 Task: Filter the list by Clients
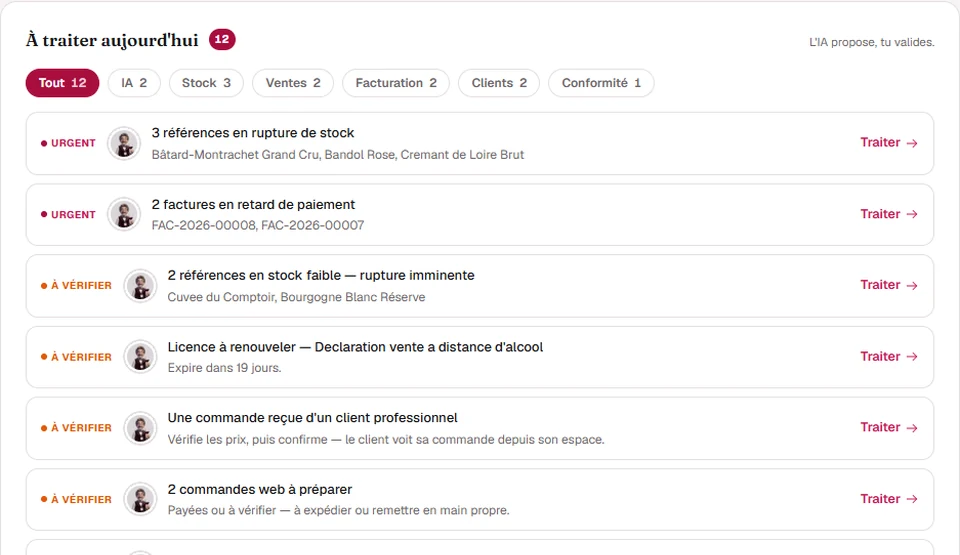(499, 83)
